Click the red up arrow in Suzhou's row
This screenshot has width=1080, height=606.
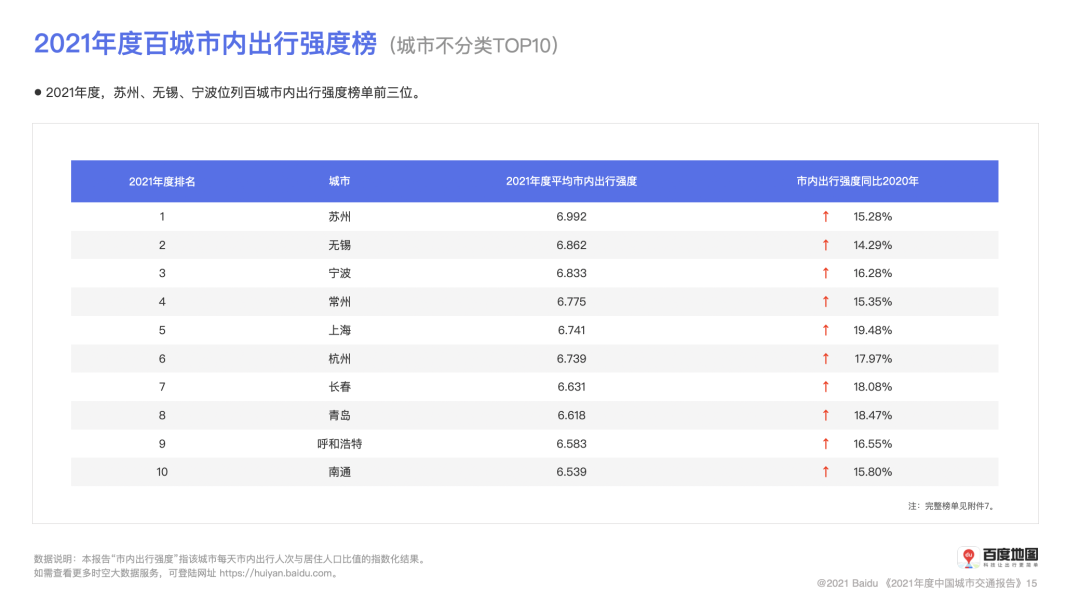pyautogui.click(x=825, y=216)
